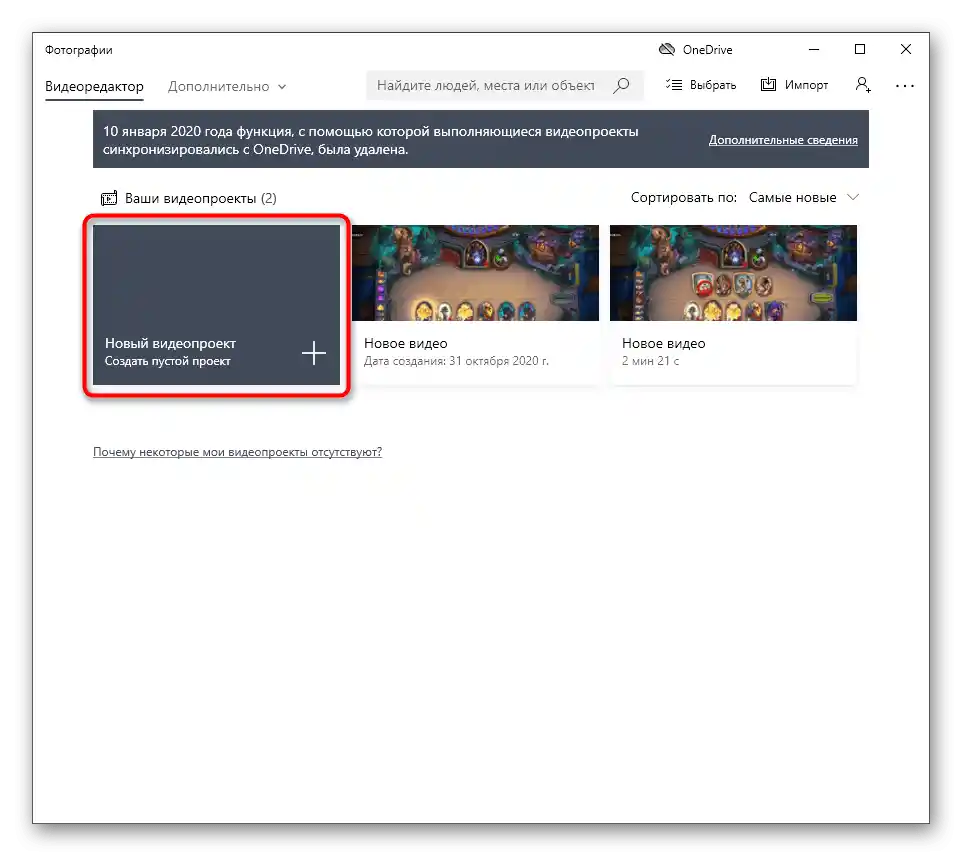The image size is (962, 856).
Task: Switch to the Видеоредактор tab
Action: coord(94,87)
